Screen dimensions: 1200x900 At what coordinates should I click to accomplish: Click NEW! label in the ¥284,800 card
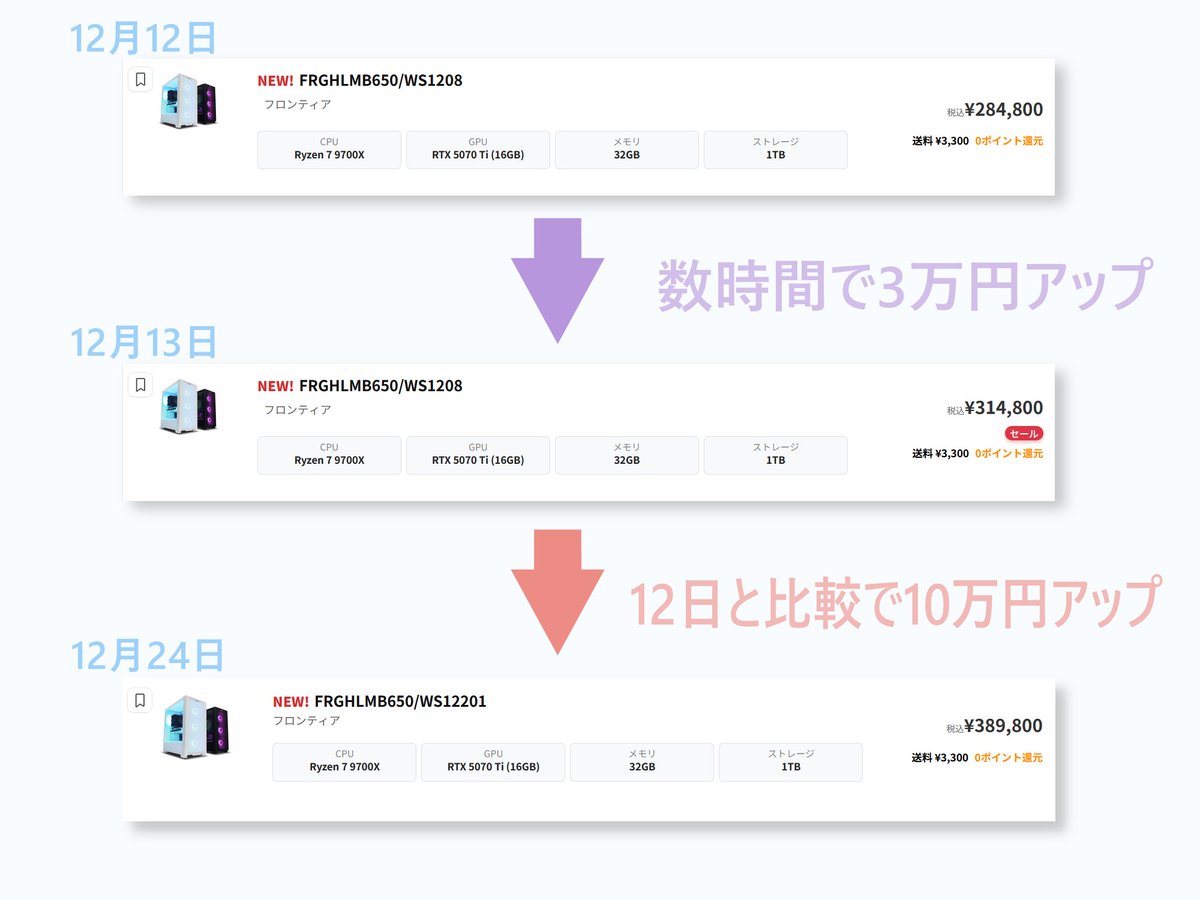pos(276,81)
